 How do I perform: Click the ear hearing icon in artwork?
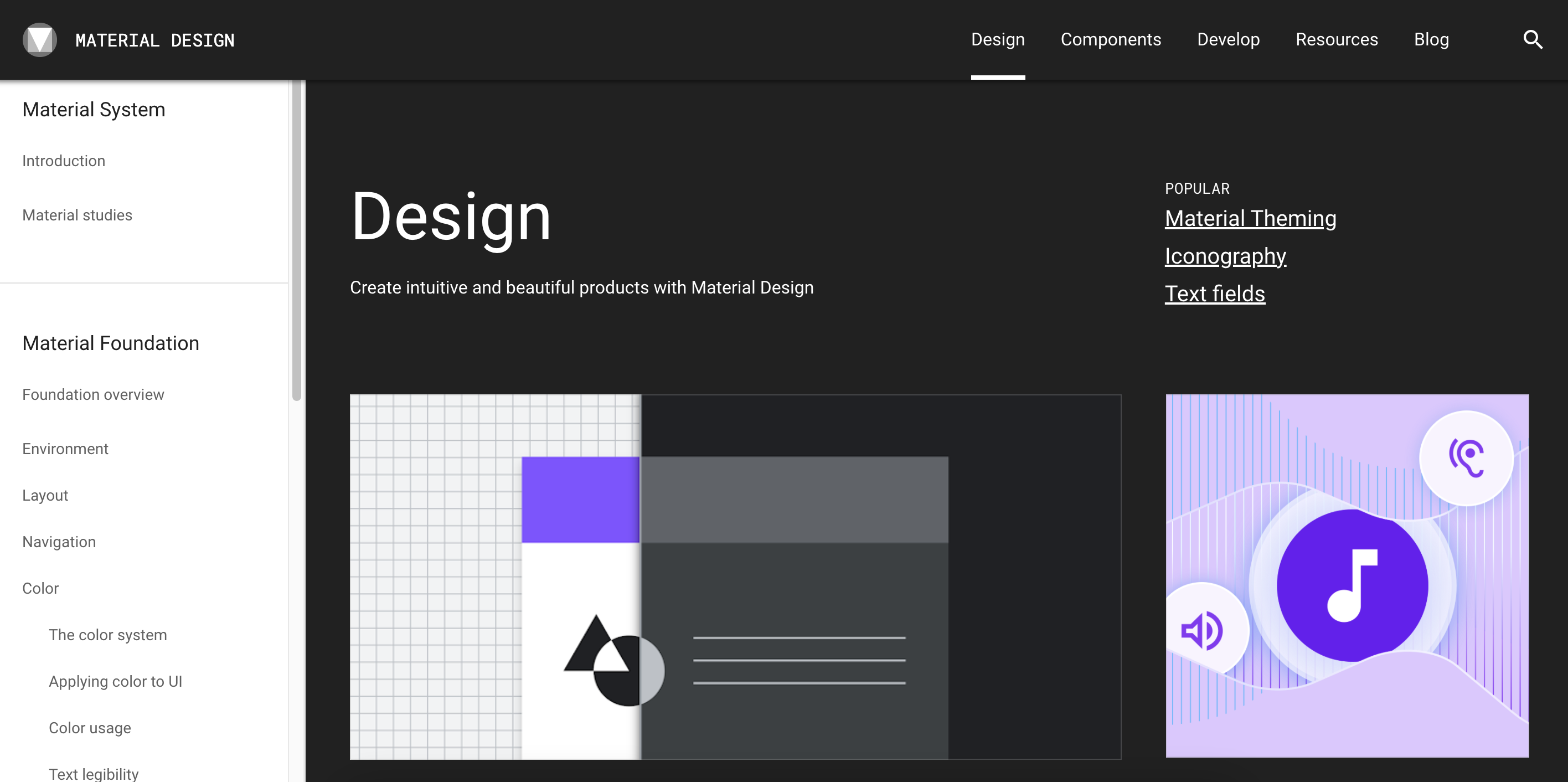[x=1466, y=458]
